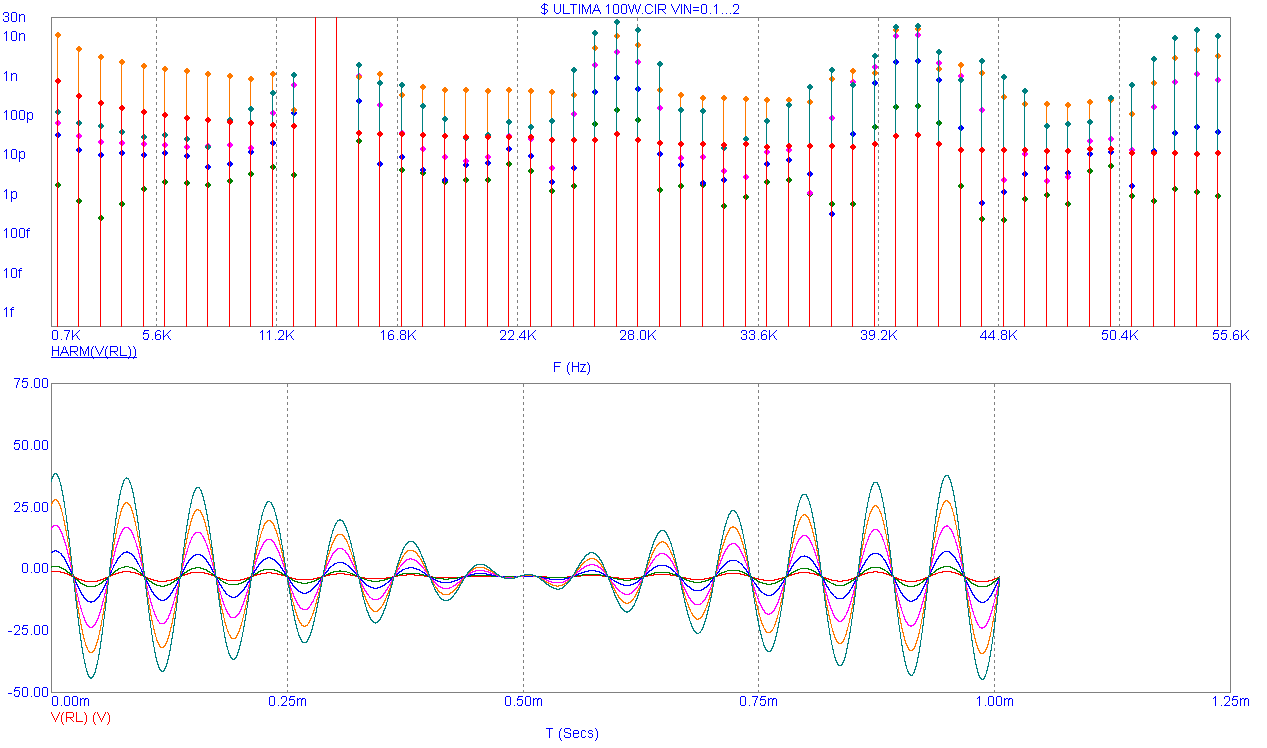Click the 22.4K frequency tick label

pos(517,335)
